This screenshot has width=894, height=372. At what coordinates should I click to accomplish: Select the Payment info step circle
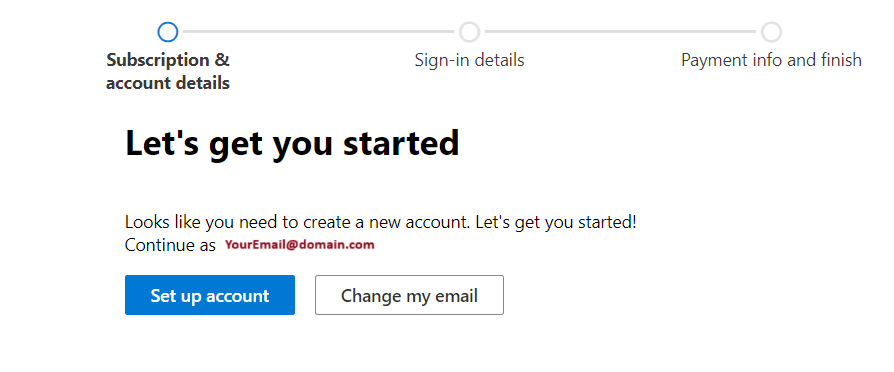[771, 32]
